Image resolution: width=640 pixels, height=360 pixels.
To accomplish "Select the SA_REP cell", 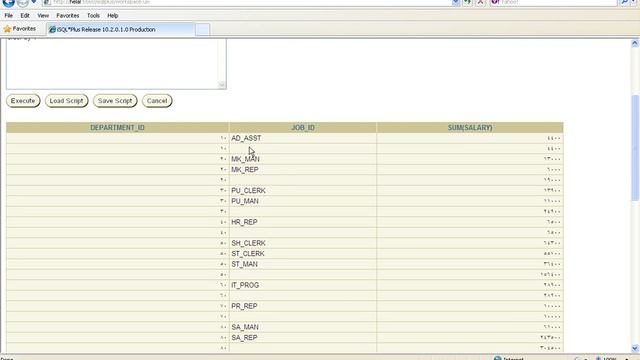I will click(303, 338).
